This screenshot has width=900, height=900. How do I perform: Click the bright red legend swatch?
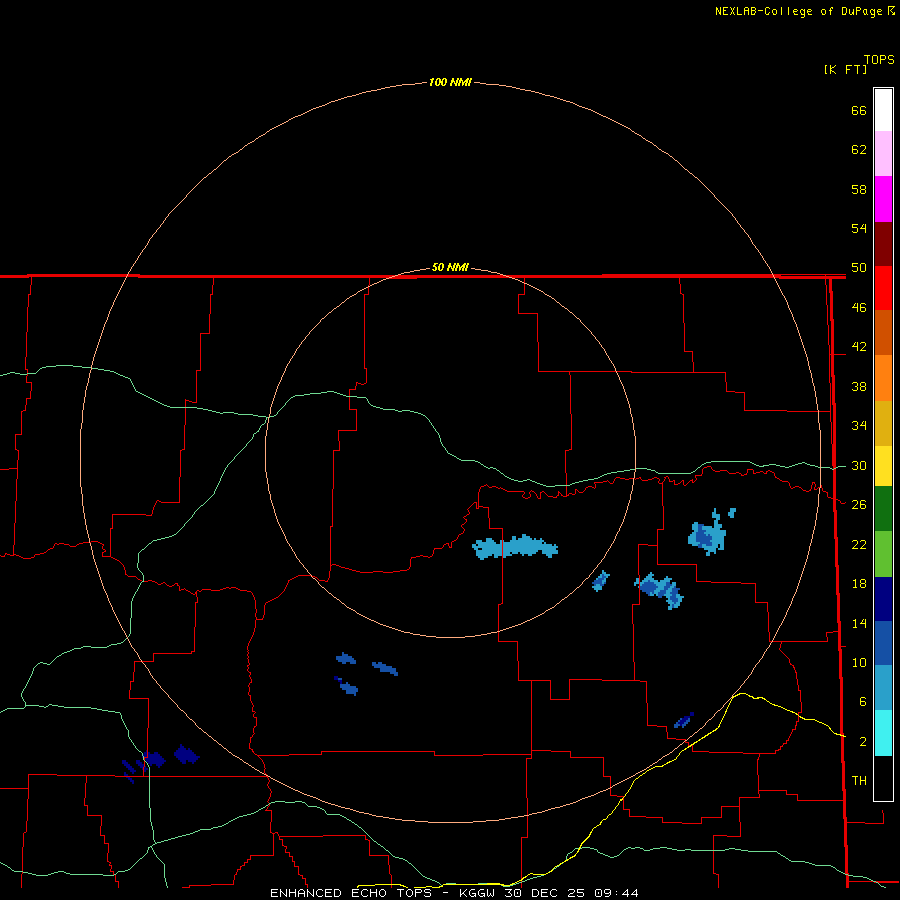tap(883, 288)
